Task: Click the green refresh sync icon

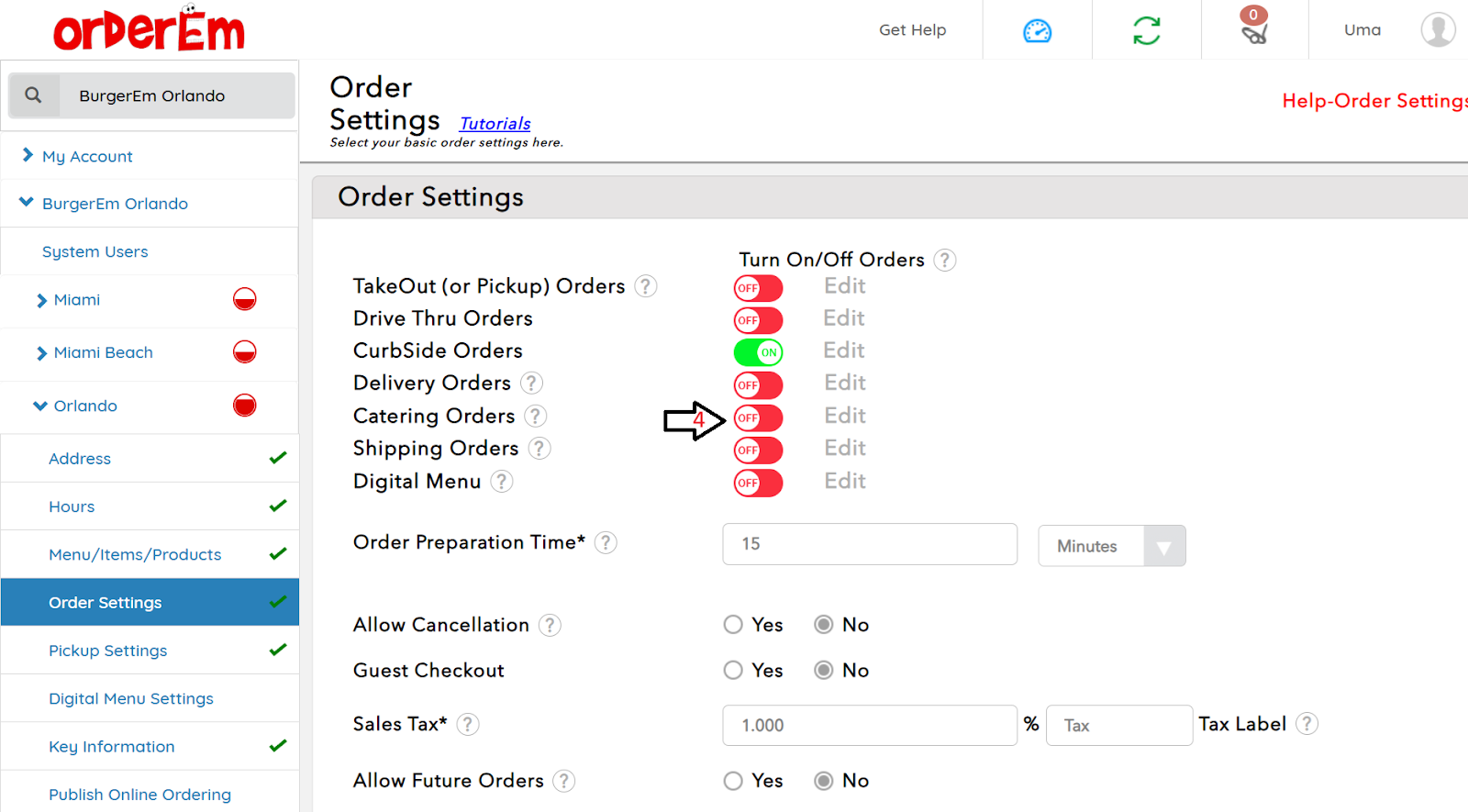Action: click(1146, 31)
